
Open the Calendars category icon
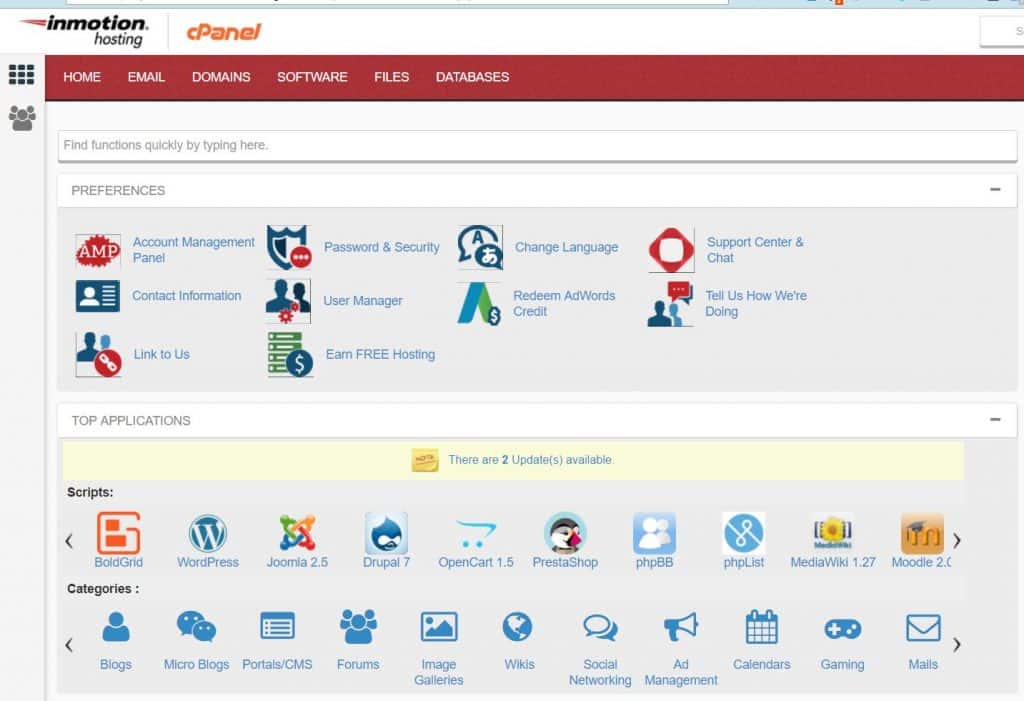point(761,628)
